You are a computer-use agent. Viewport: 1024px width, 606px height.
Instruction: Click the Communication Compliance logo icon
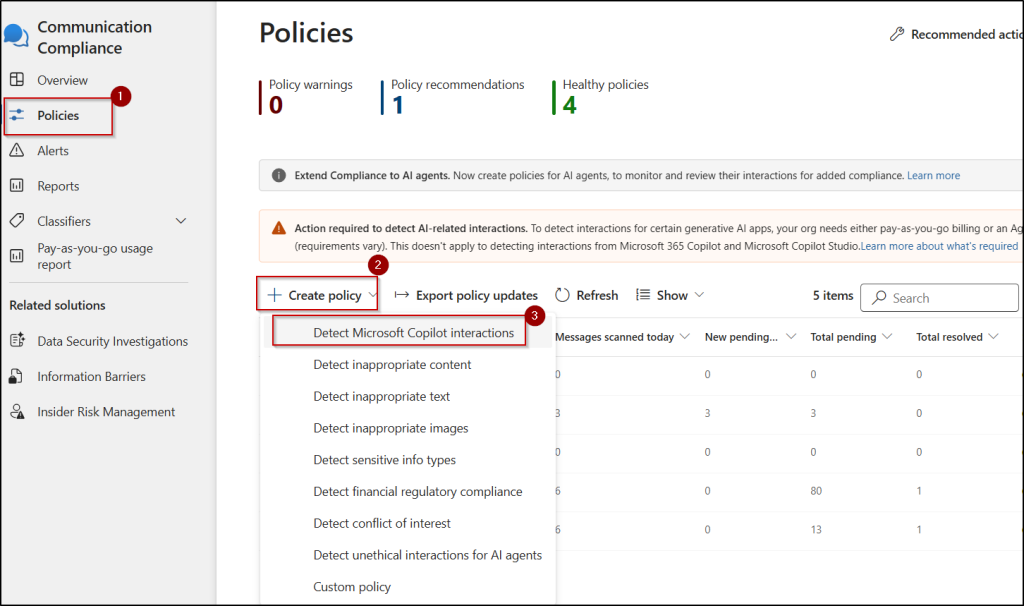[16, 36]
